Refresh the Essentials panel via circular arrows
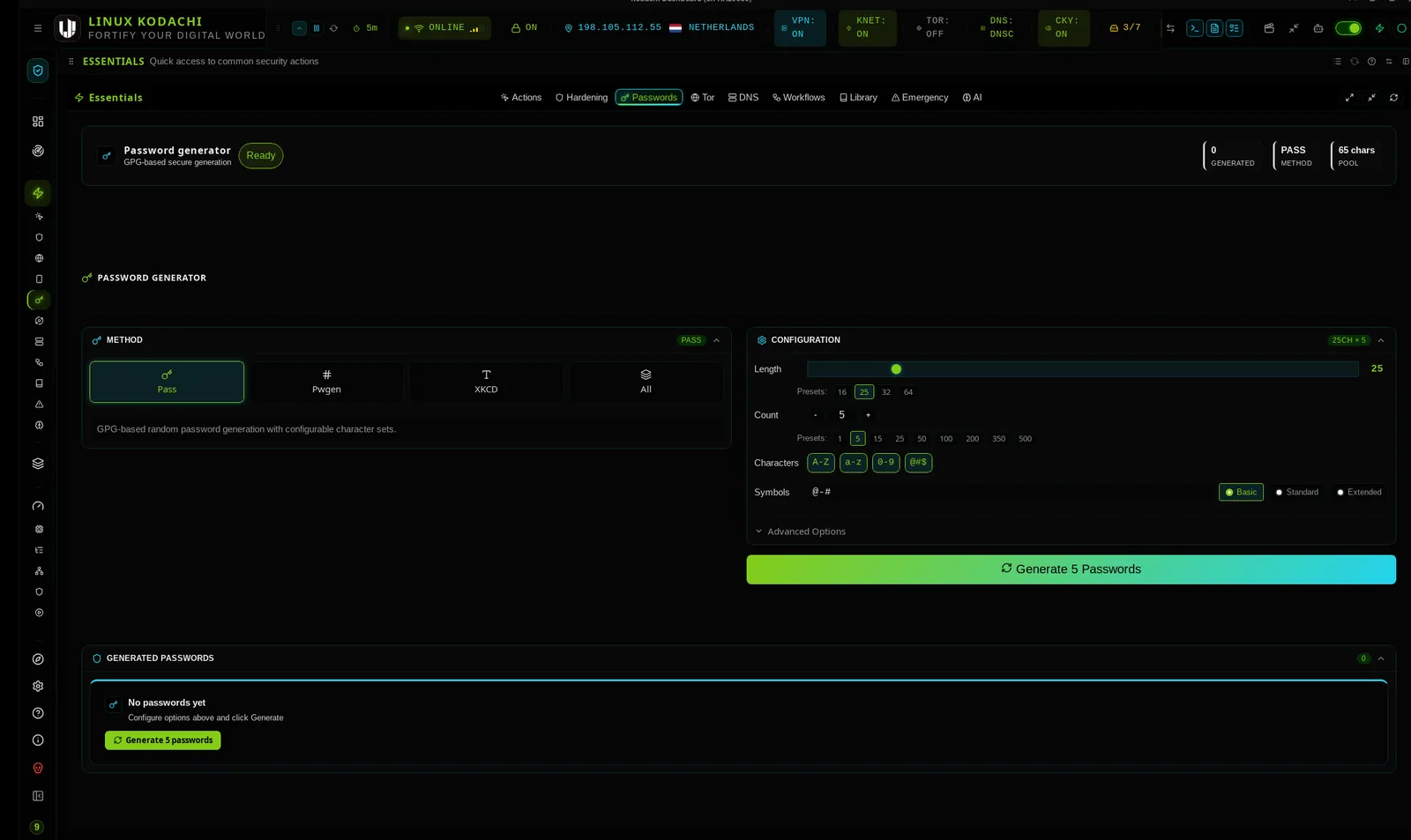The height and width of the screenshot is (840, 1411). click(1393, 98)
